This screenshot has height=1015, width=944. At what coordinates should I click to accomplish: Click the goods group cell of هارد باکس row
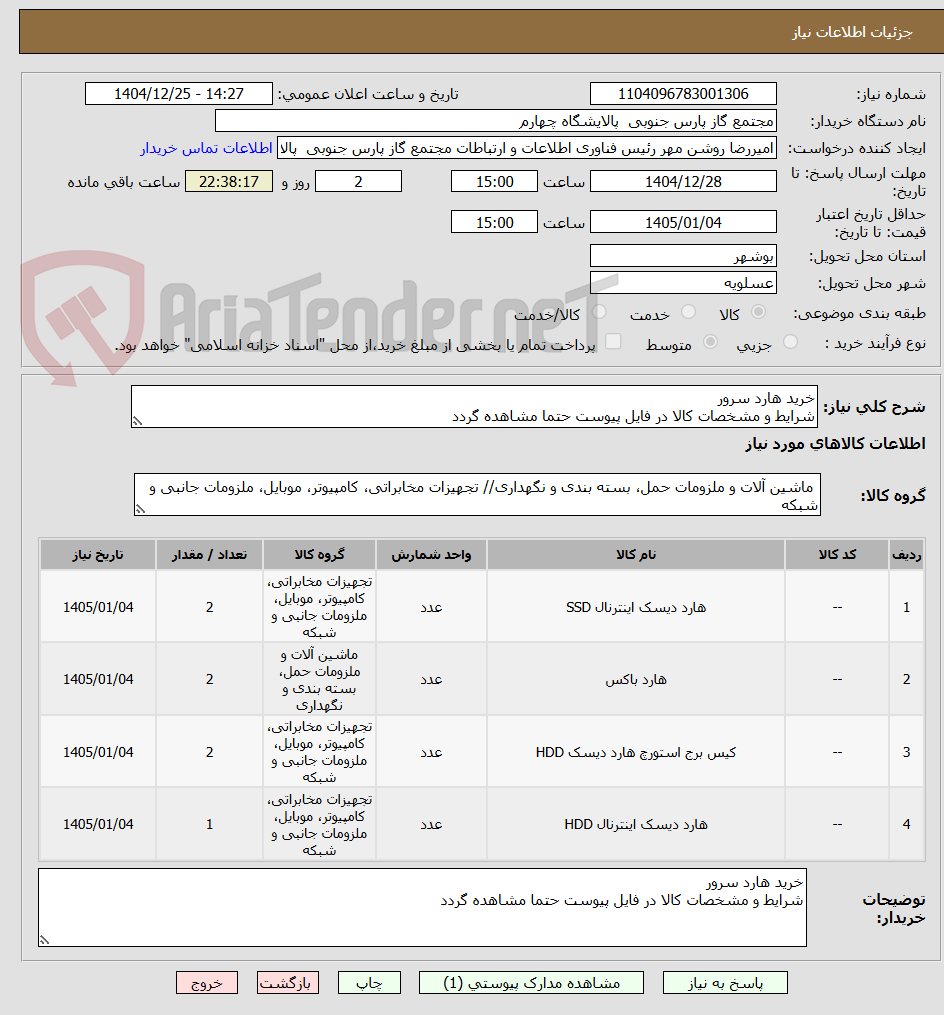click(319, 679)
